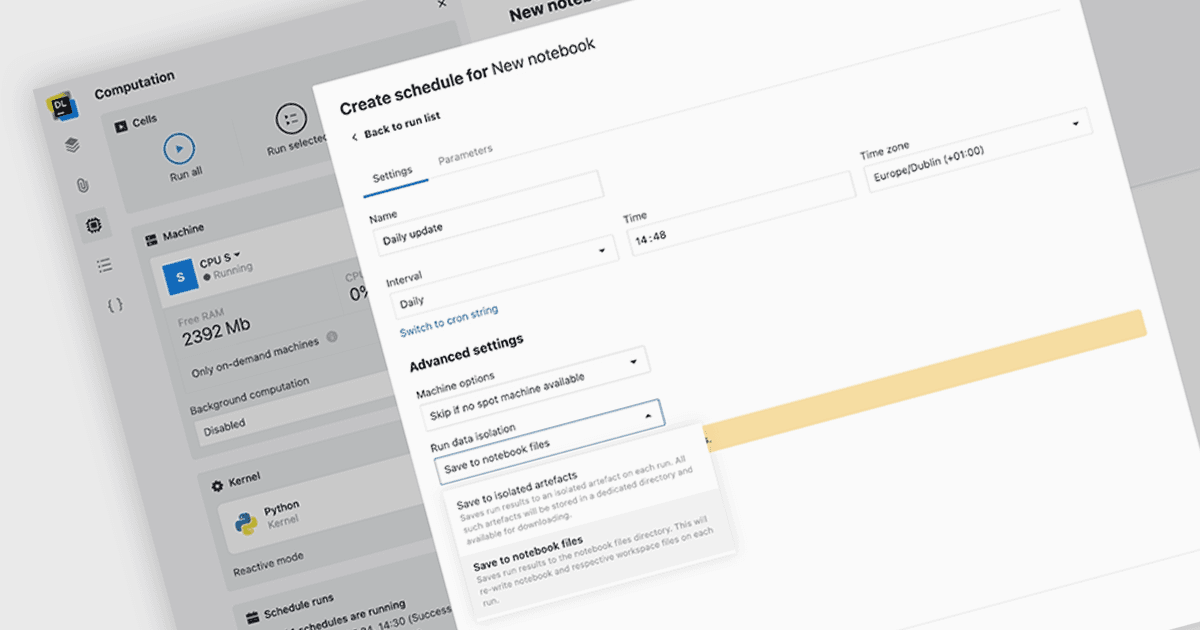Click the Run all label

tap(186, 173)
